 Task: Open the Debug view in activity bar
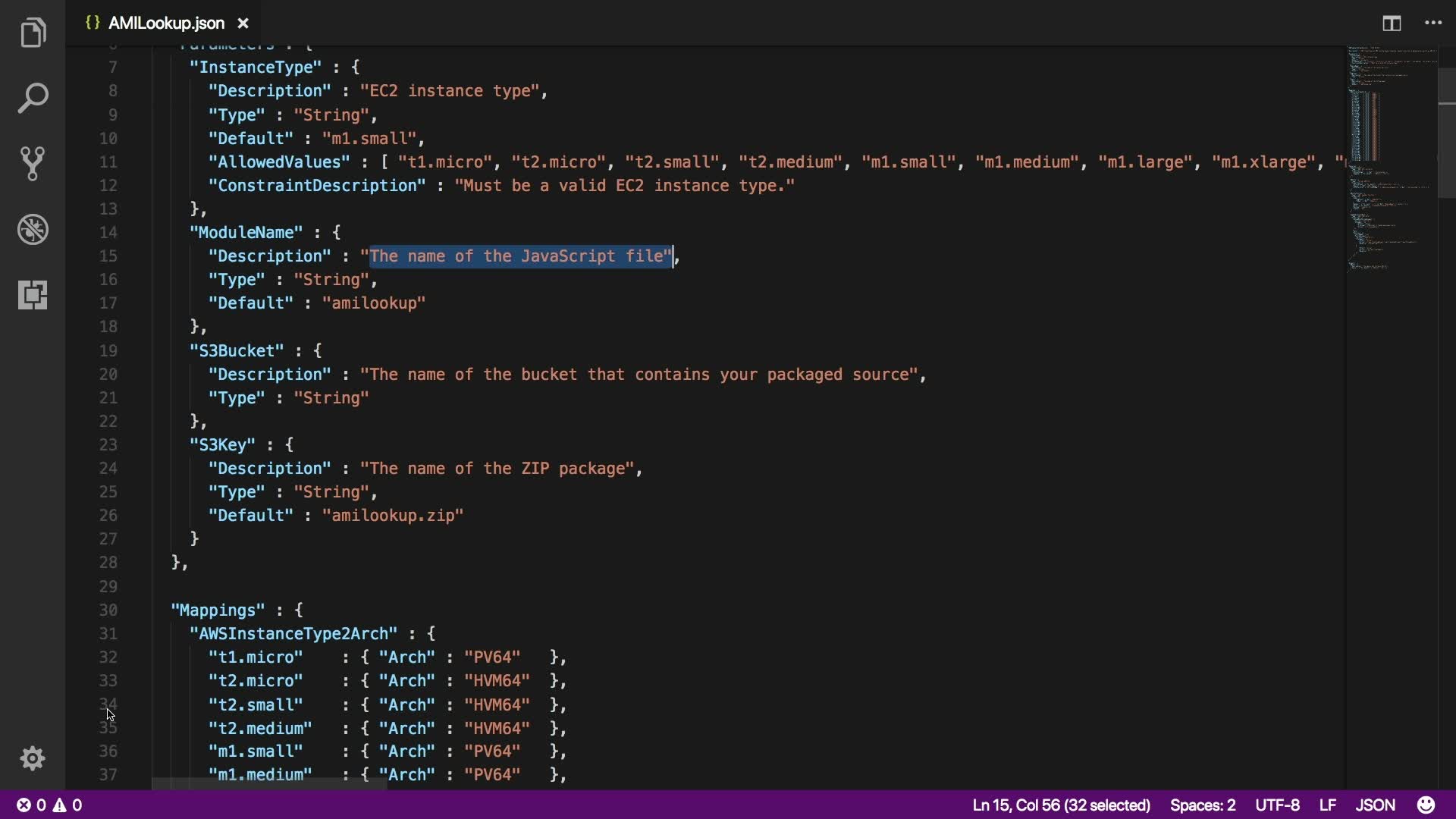pos(33,229)
